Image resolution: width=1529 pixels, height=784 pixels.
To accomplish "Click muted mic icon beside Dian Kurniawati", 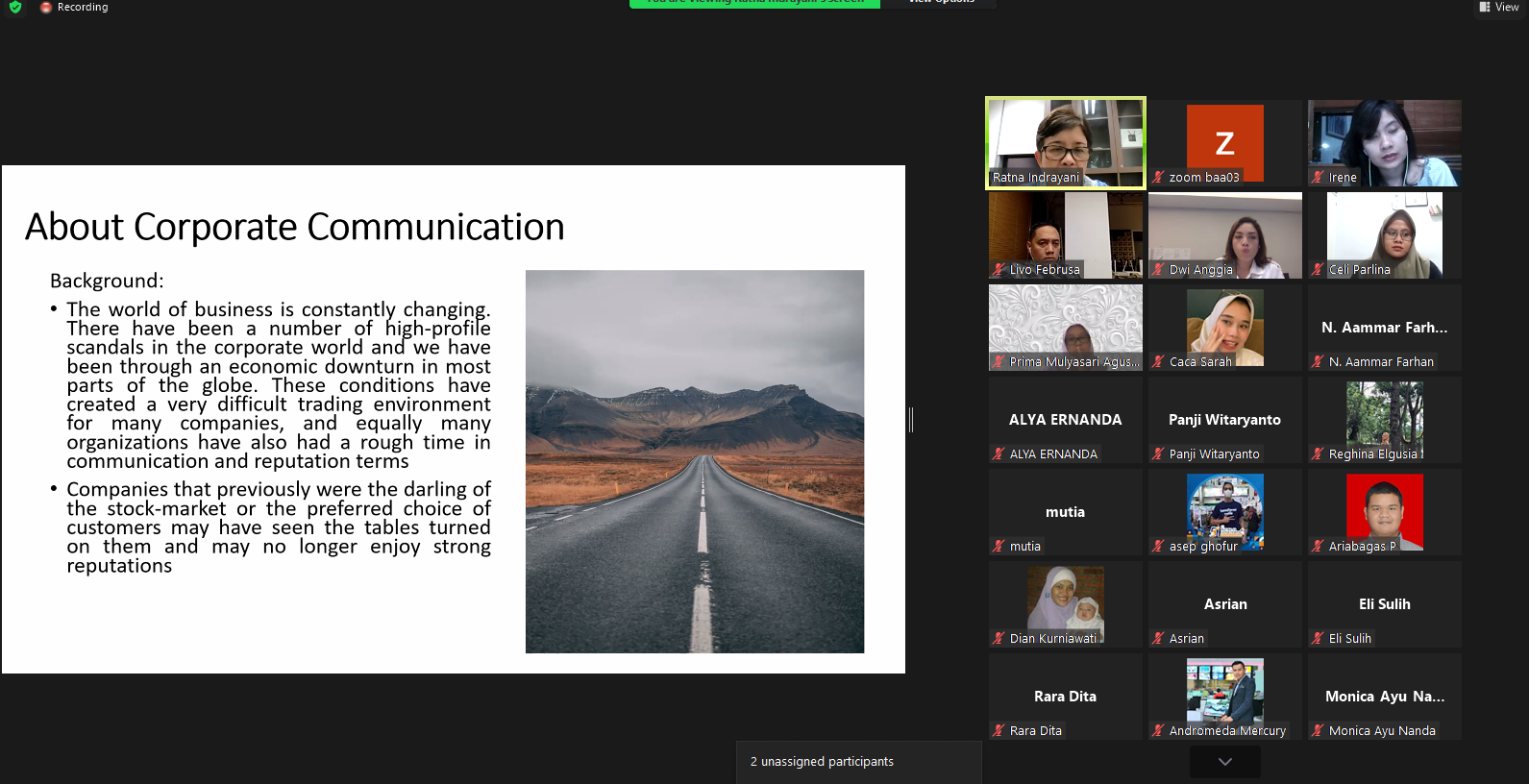I will tap(999, 638).
